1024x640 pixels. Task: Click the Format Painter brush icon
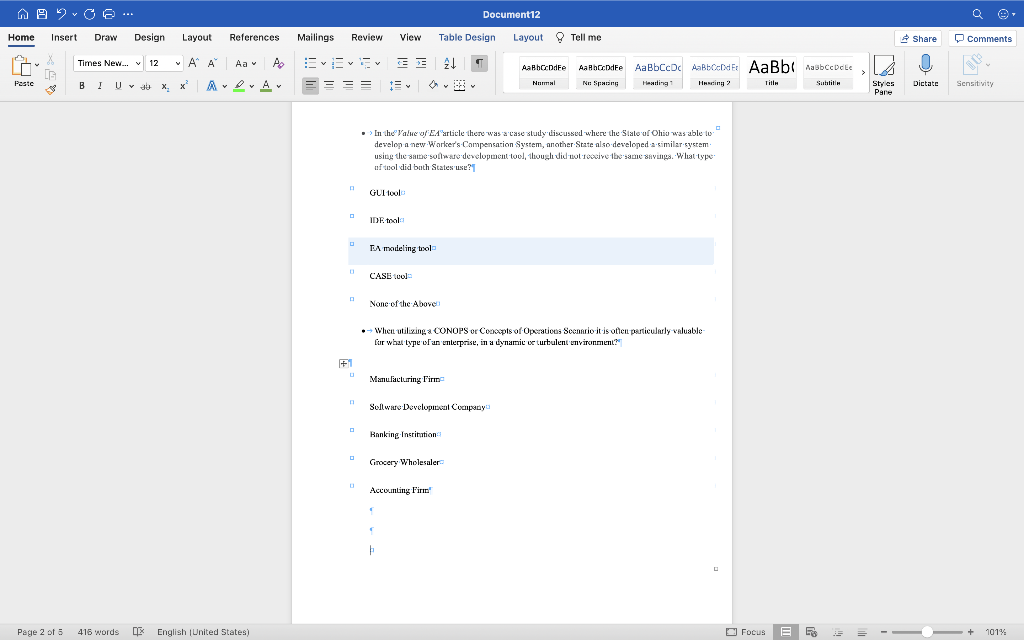pos(51,89)
